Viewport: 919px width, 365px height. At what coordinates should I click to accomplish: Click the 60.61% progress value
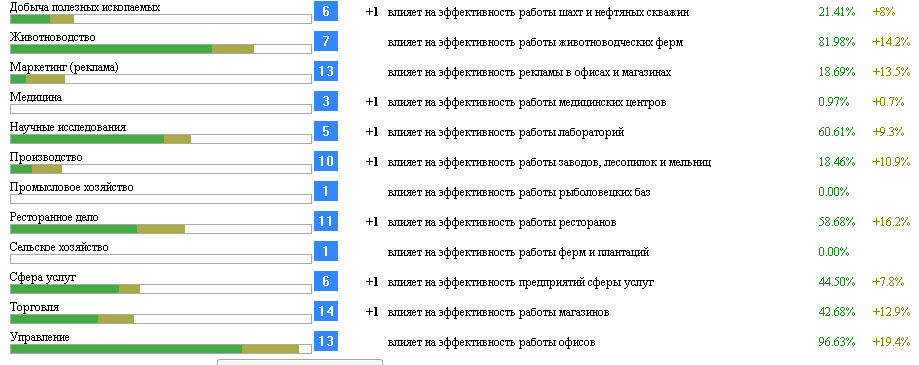coord(837,132)
